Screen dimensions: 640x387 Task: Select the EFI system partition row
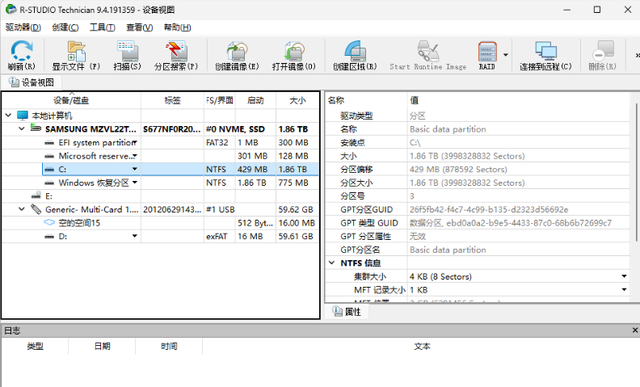[160, 142]
